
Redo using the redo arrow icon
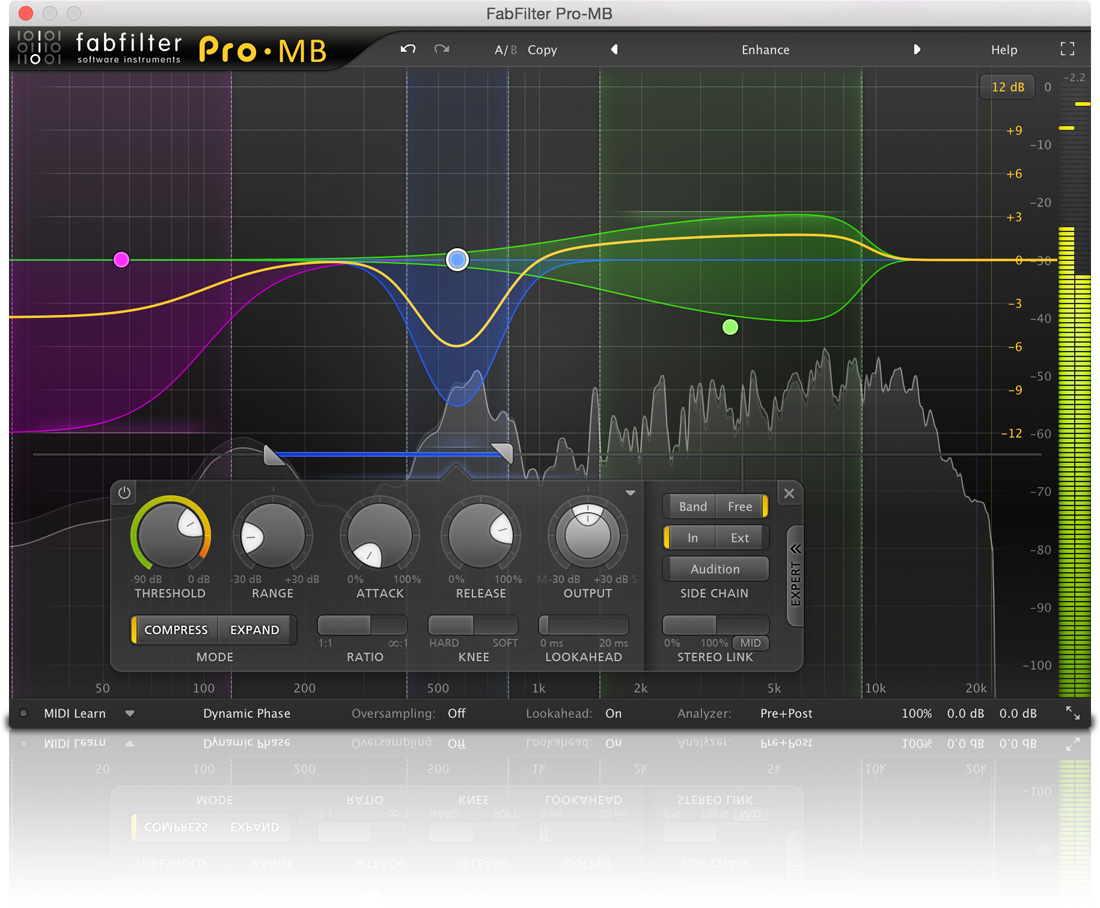tap(441, 49)
